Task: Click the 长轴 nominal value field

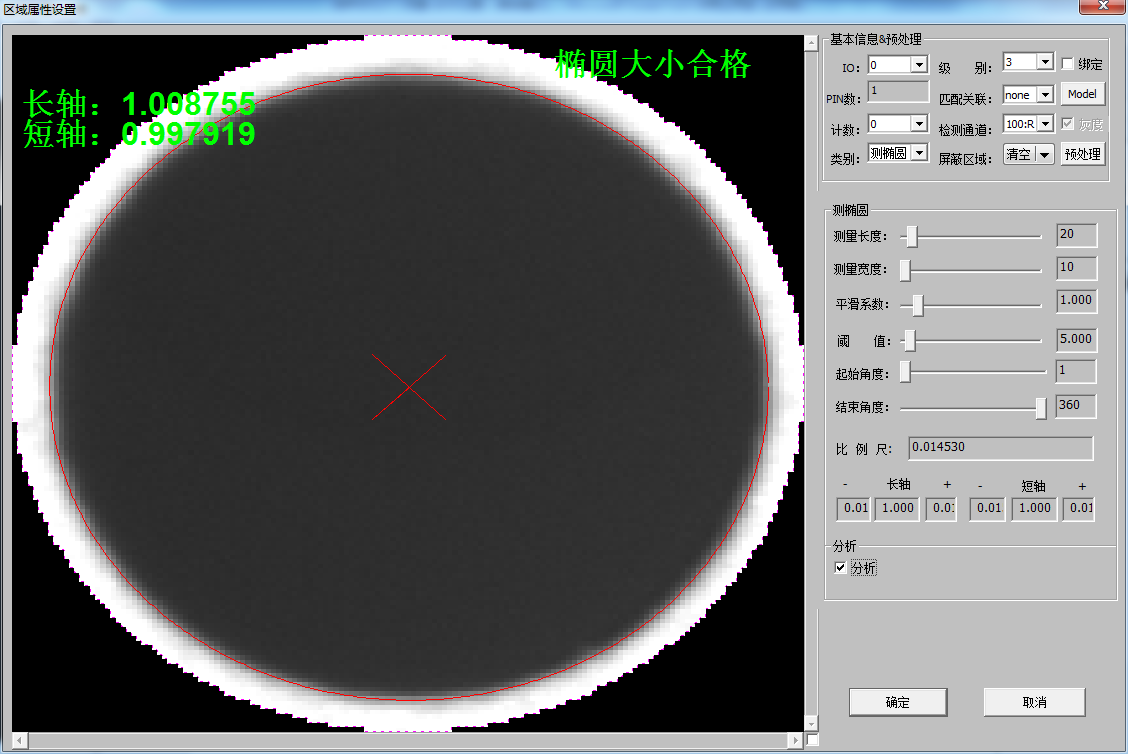Action: click(x=897, y=509)
